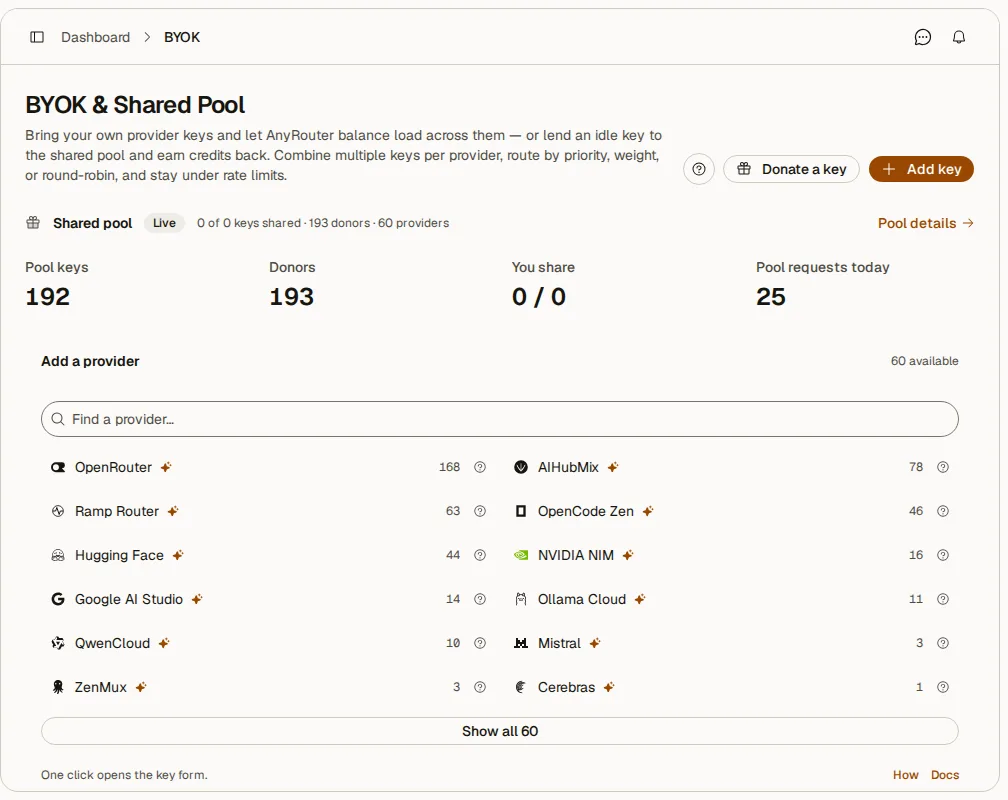Screen dimensions: 1008x800
Task: Select the AIHubMix provider name
Action: point(568,468)
